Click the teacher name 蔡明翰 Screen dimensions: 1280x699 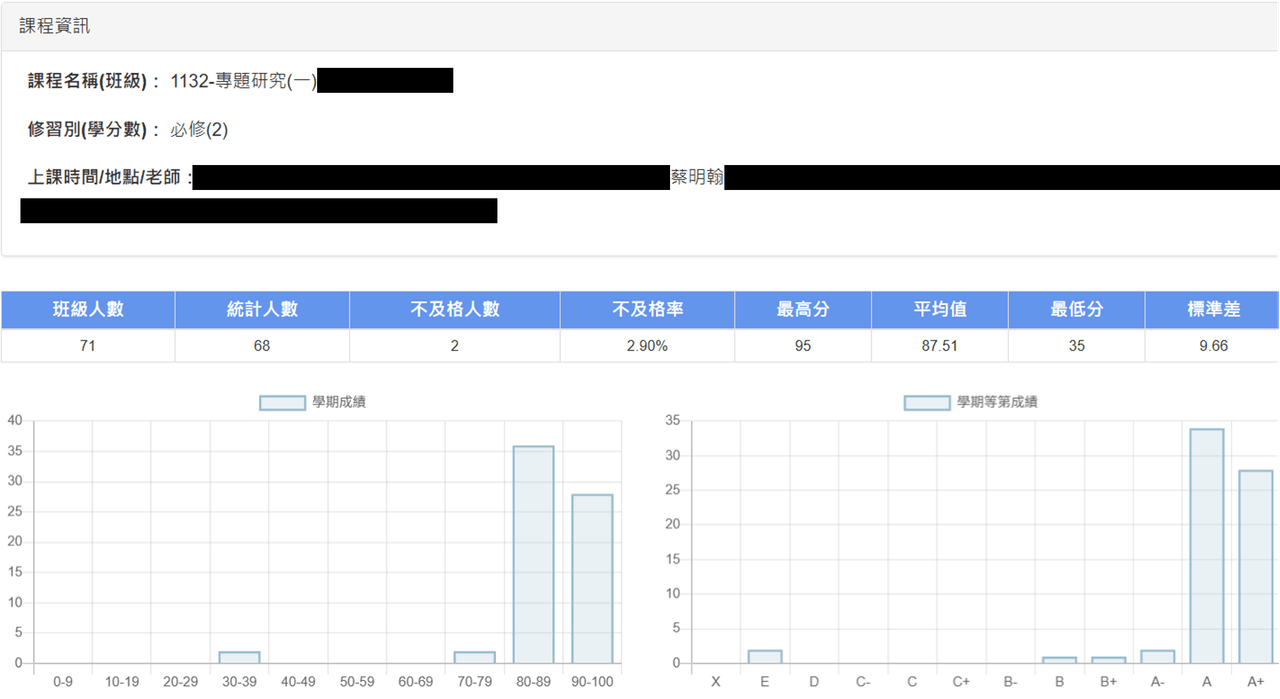pos(697,179)
